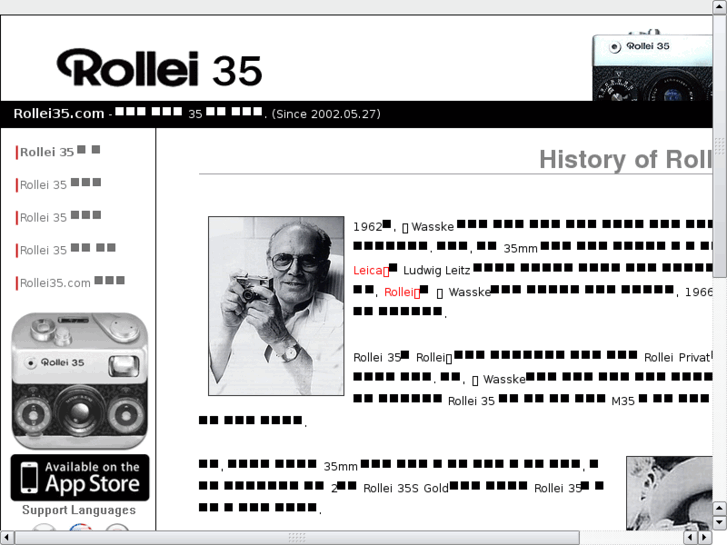Click the vertical scrollbar thumb

click(719, 146)
